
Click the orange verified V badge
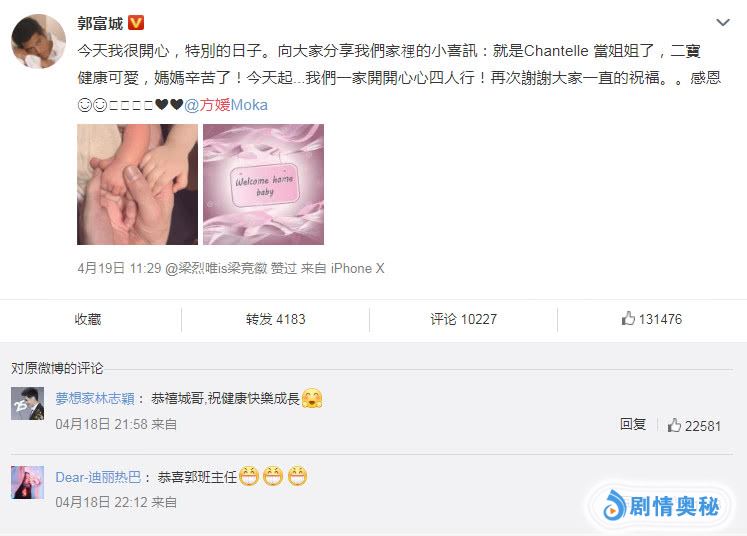tap(136, 22)
